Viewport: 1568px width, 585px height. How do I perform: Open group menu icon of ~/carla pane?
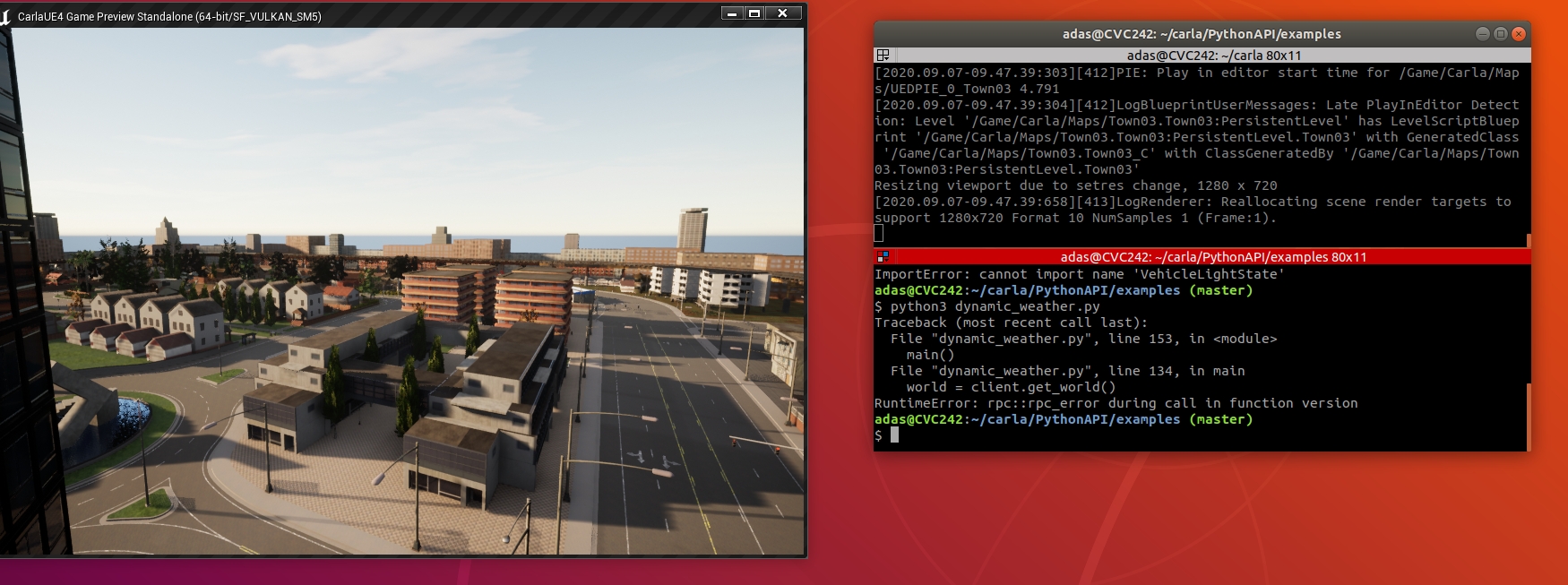pyautogui.click(x=883, y=56)
